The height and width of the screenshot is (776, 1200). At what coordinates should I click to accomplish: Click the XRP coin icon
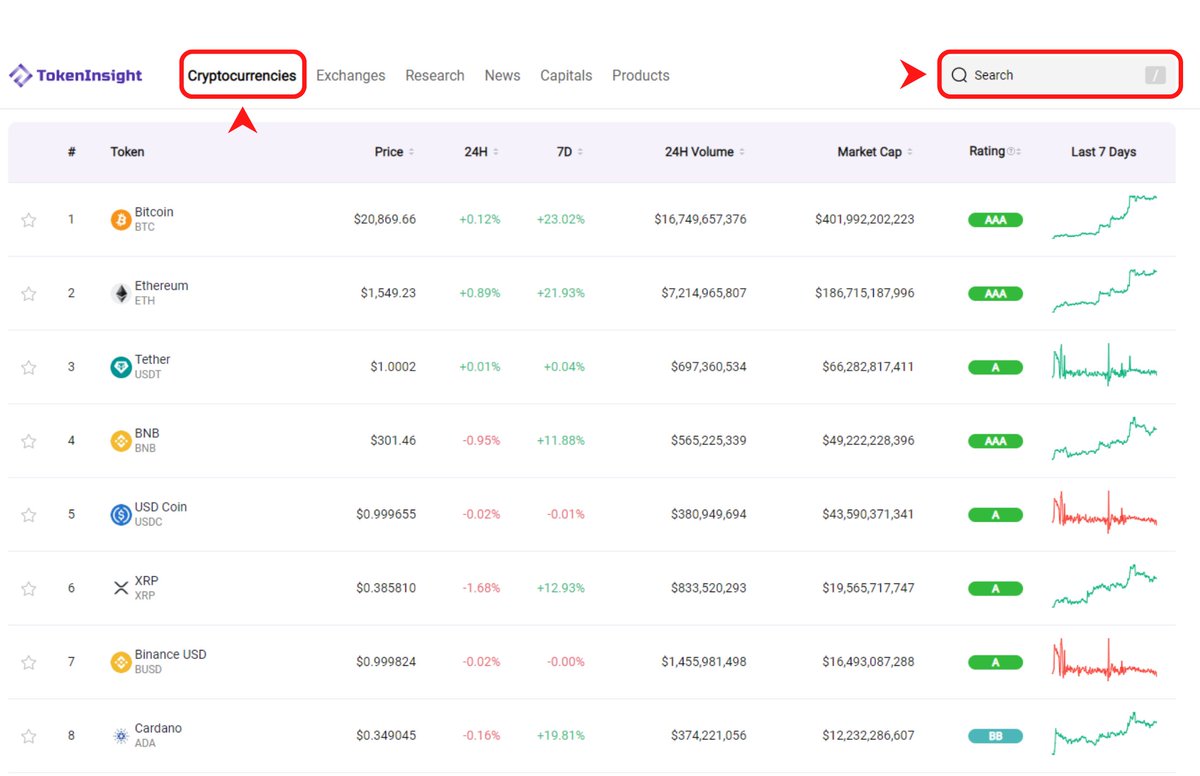point(121,588)
